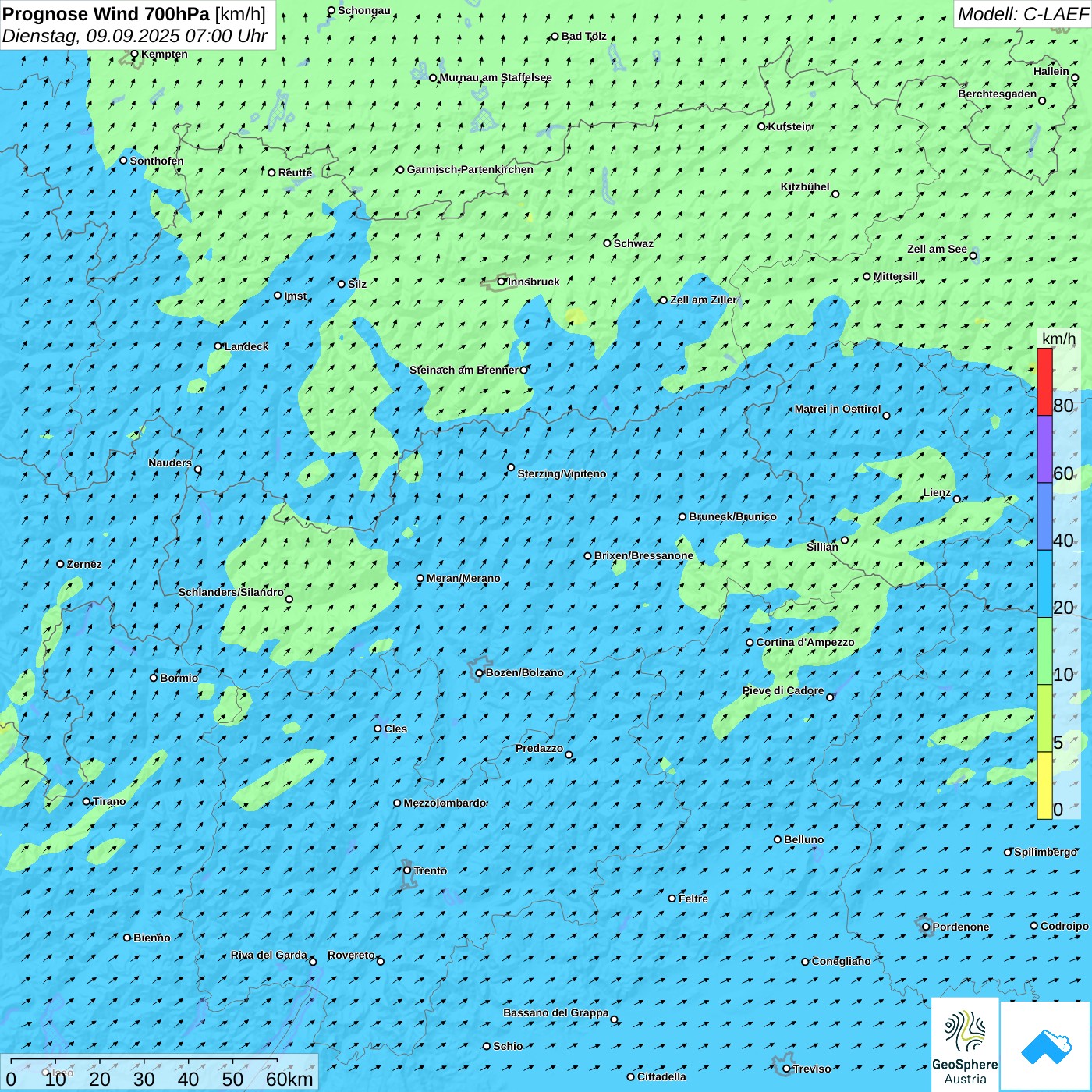Viewport: 1092px width, 1092px height.
Task: Click the Sonthofen town label
Action: tap(157, 161)
